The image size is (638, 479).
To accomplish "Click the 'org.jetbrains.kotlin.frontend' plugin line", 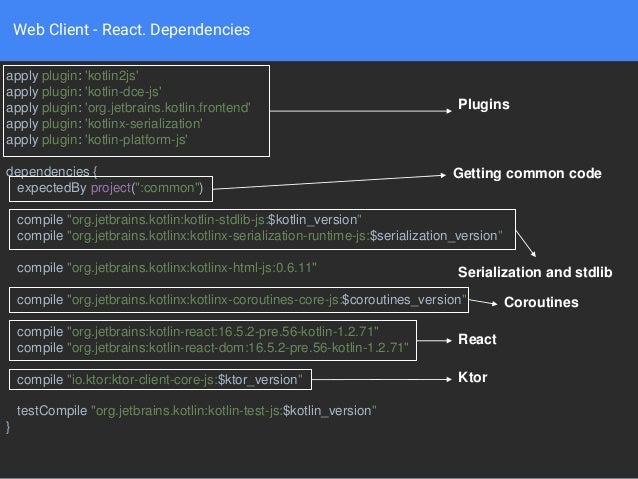I will 128,108.
